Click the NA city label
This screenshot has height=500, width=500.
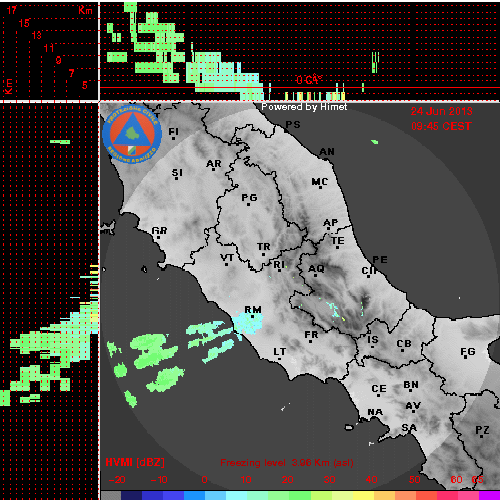375,413
